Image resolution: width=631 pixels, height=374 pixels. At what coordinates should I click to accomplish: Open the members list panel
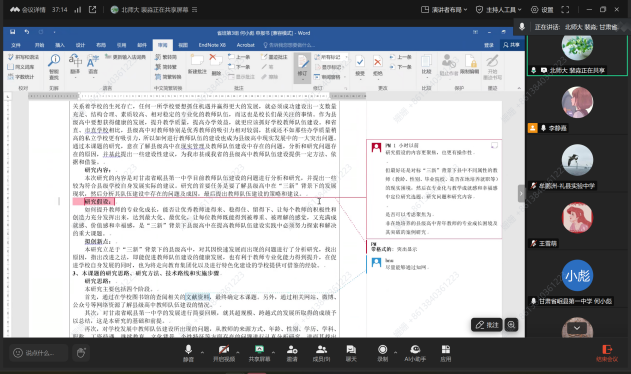point(321,353)
